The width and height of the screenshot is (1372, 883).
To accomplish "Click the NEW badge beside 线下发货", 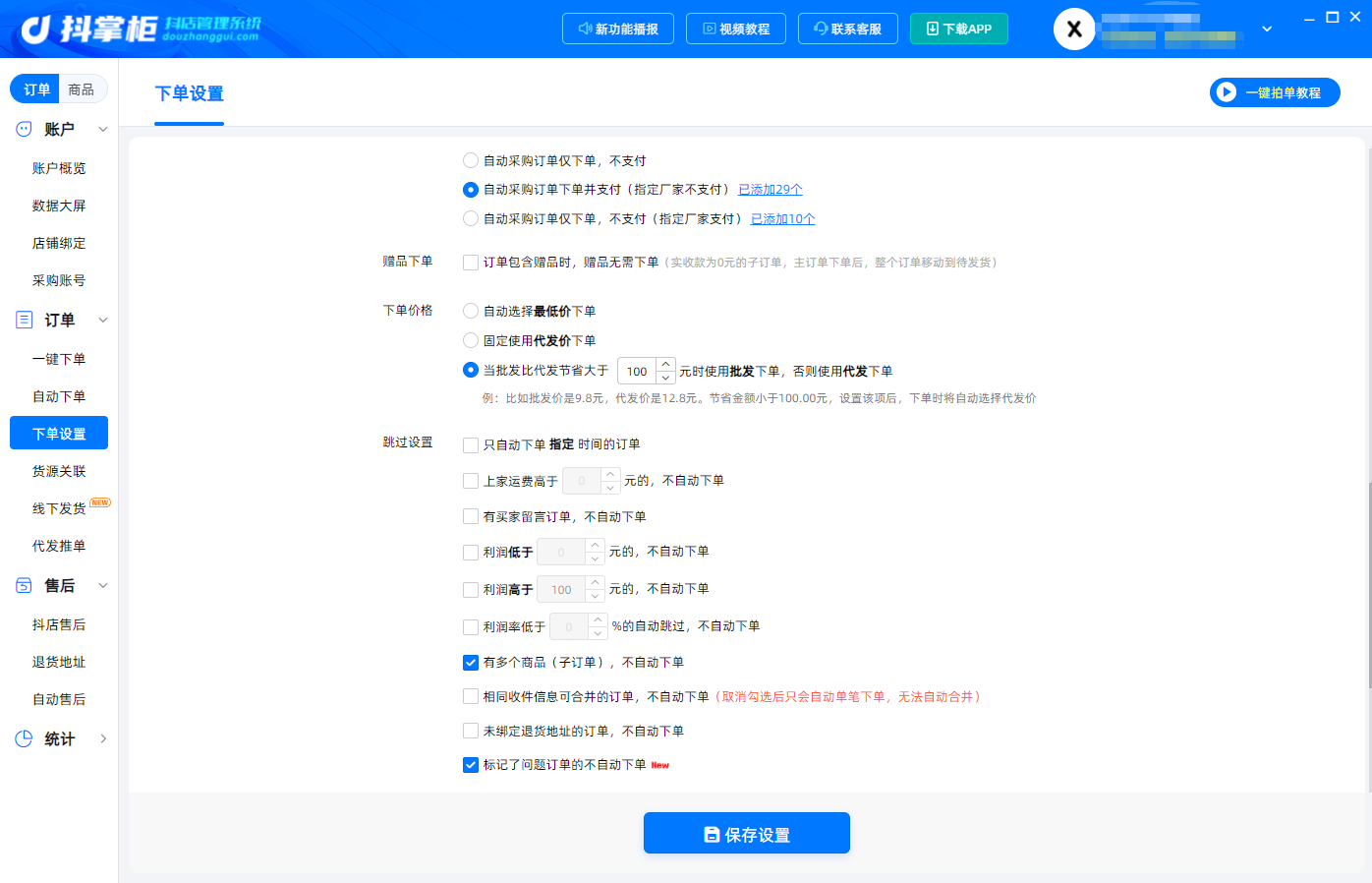I will [100, 502].
